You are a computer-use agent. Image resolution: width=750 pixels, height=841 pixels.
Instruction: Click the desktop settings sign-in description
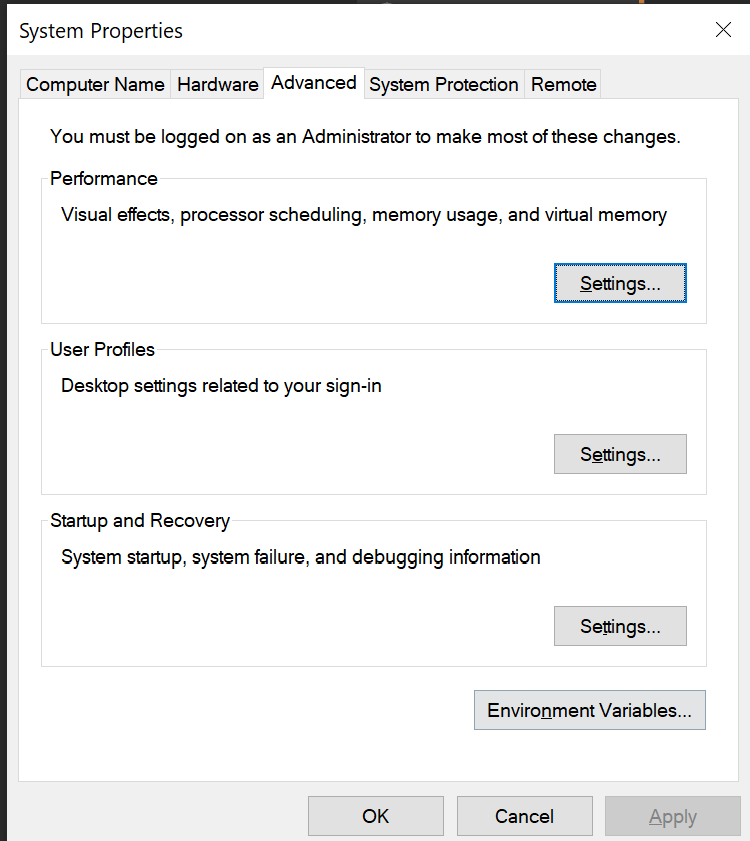tap(221, 385)
